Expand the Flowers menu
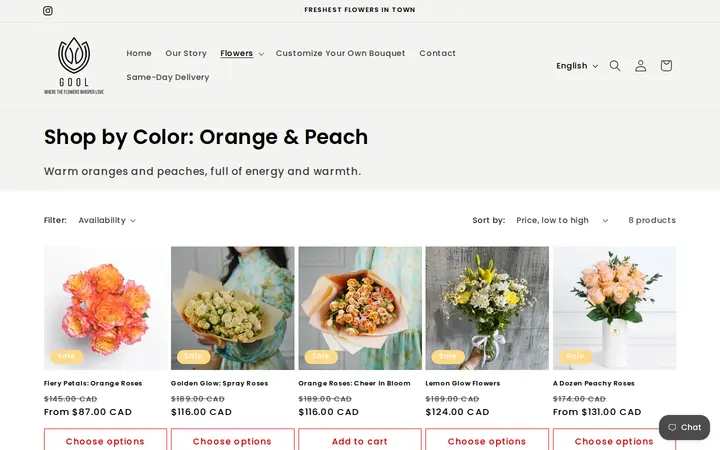Image resolution: width=720 pixels, height=450 pixels. 242,53
